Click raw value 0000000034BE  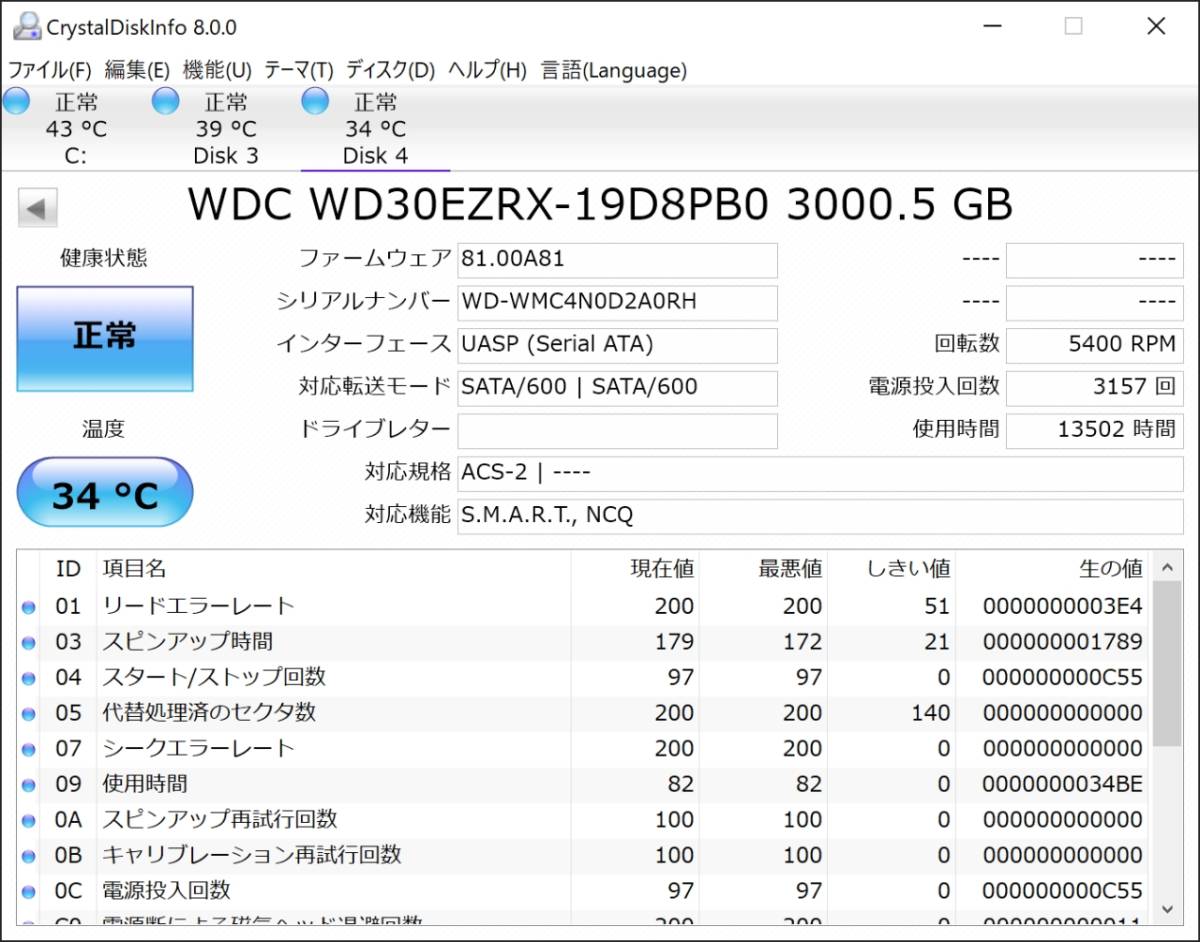1062,785
